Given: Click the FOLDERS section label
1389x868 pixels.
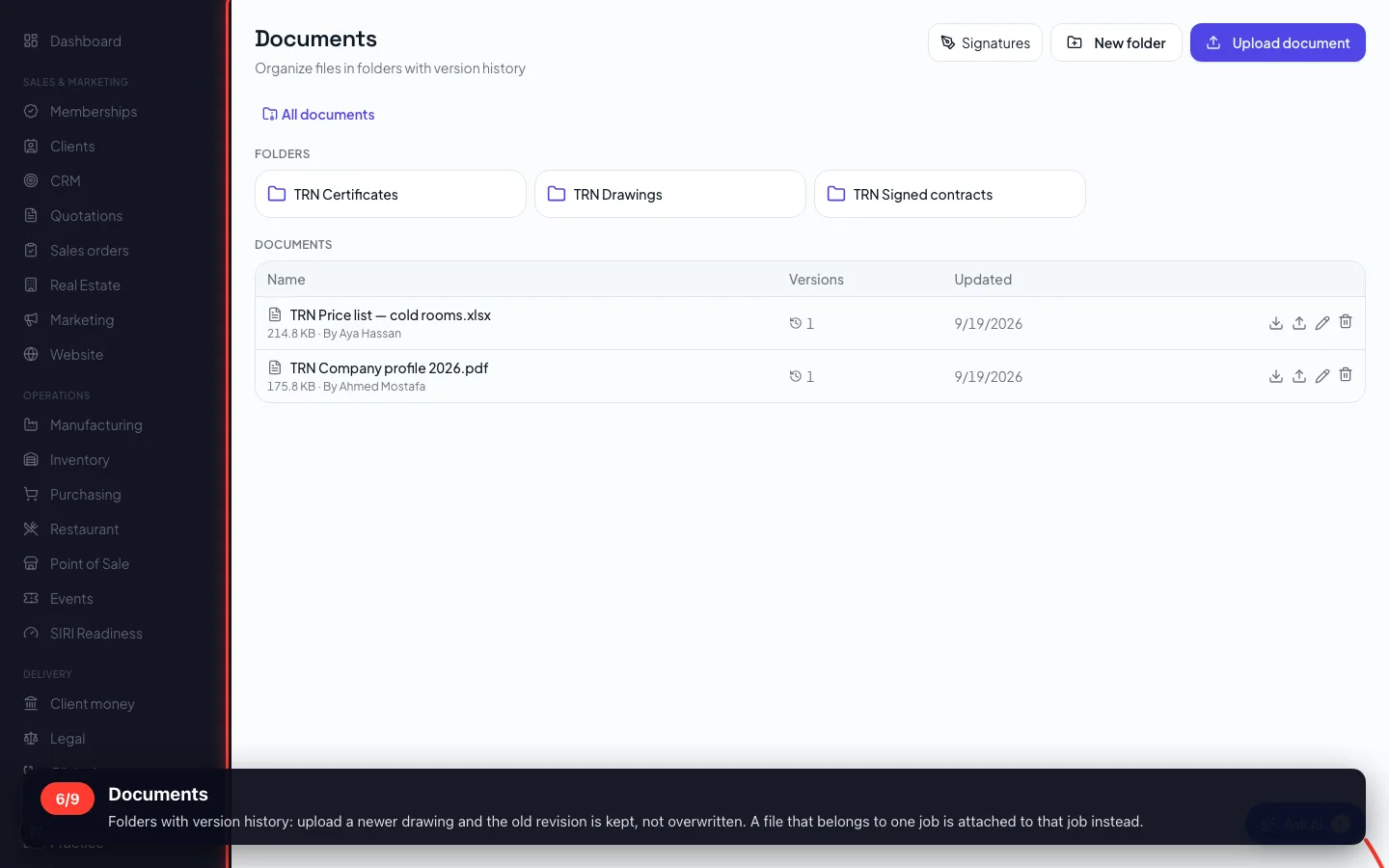Looking at the screenshot, I should coord(282,154).
